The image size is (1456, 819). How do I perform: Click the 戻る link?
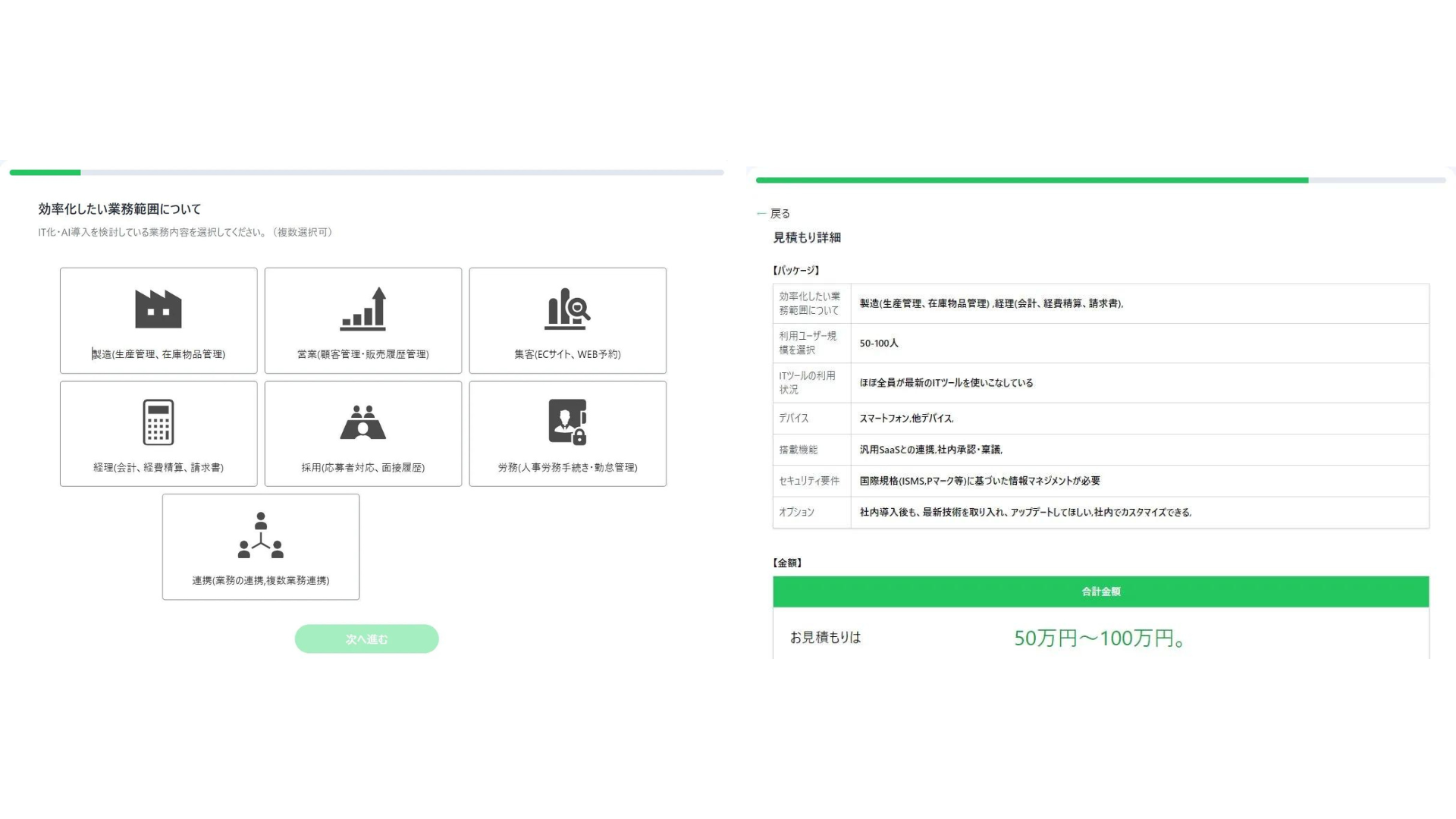click(780, 214)
